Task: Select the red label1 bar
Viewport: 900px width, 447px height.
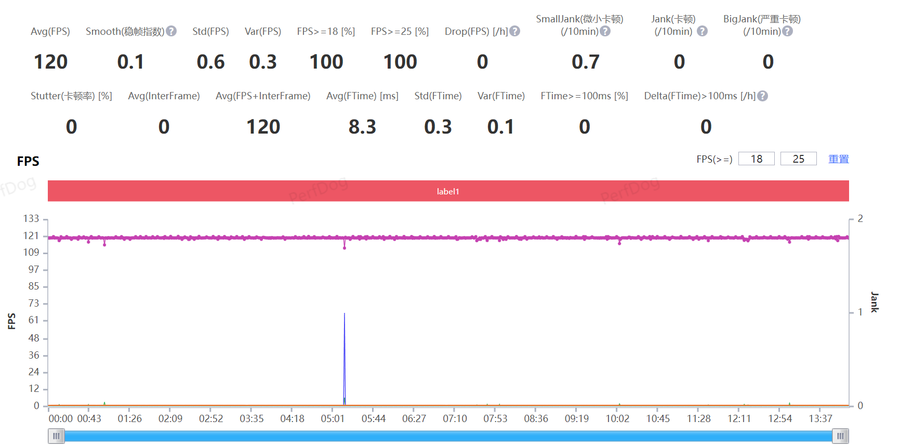Action: (448, 190)
